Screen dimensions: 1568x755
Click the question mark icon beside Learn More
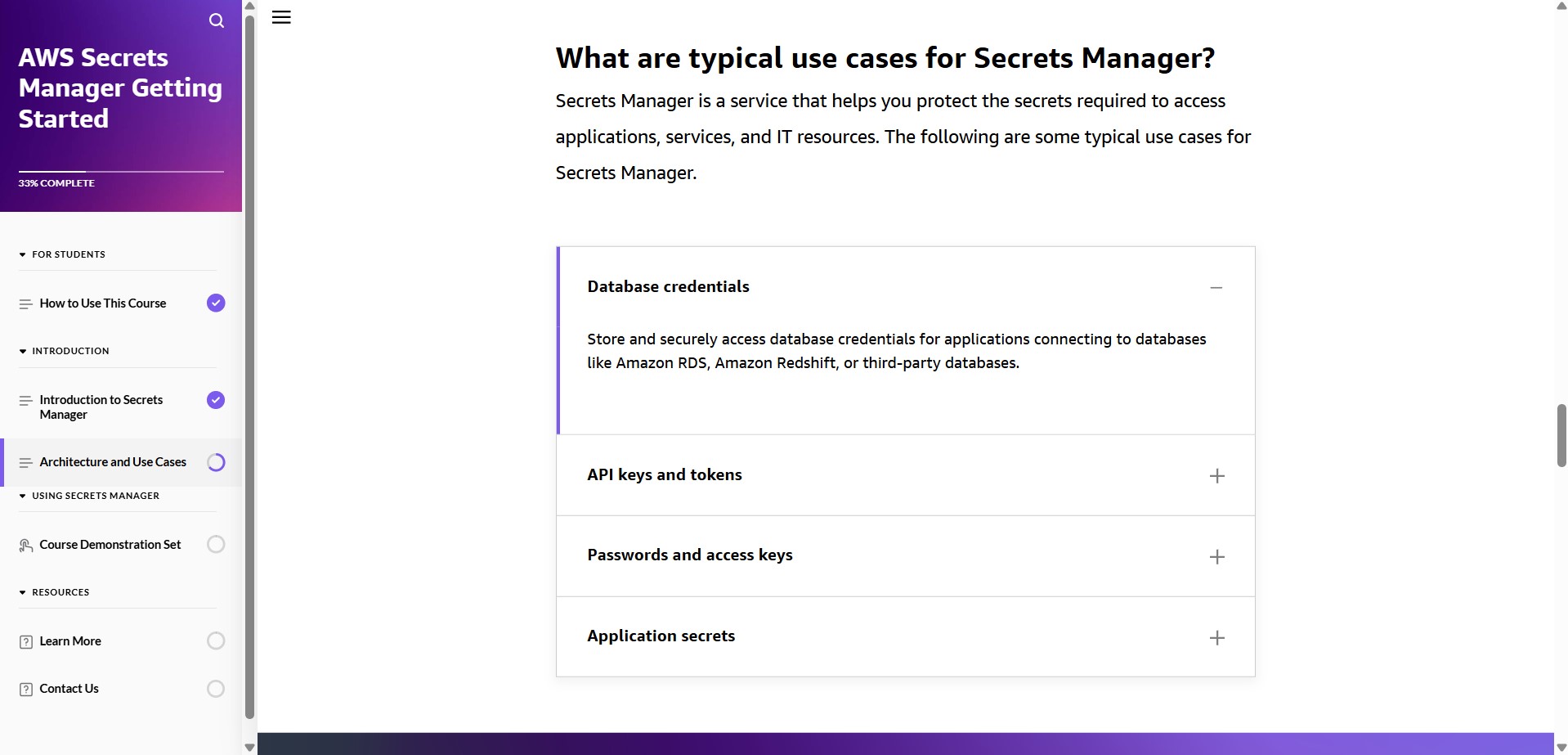pyautogui.click(x=25, y=642)
